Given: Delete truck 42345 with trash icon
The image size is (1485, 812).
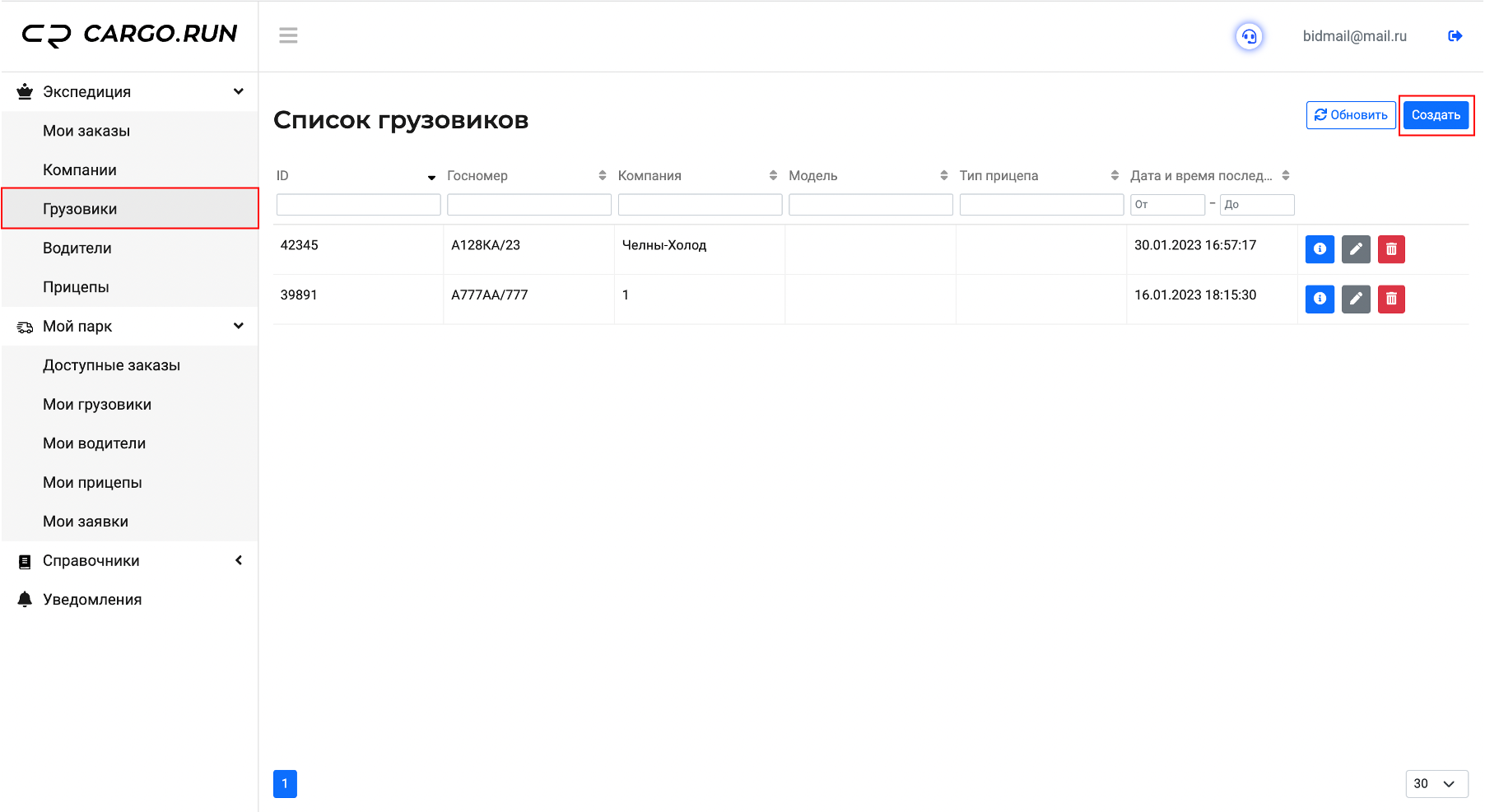Looking at the screenshot, I should [x=1391, y=249].
